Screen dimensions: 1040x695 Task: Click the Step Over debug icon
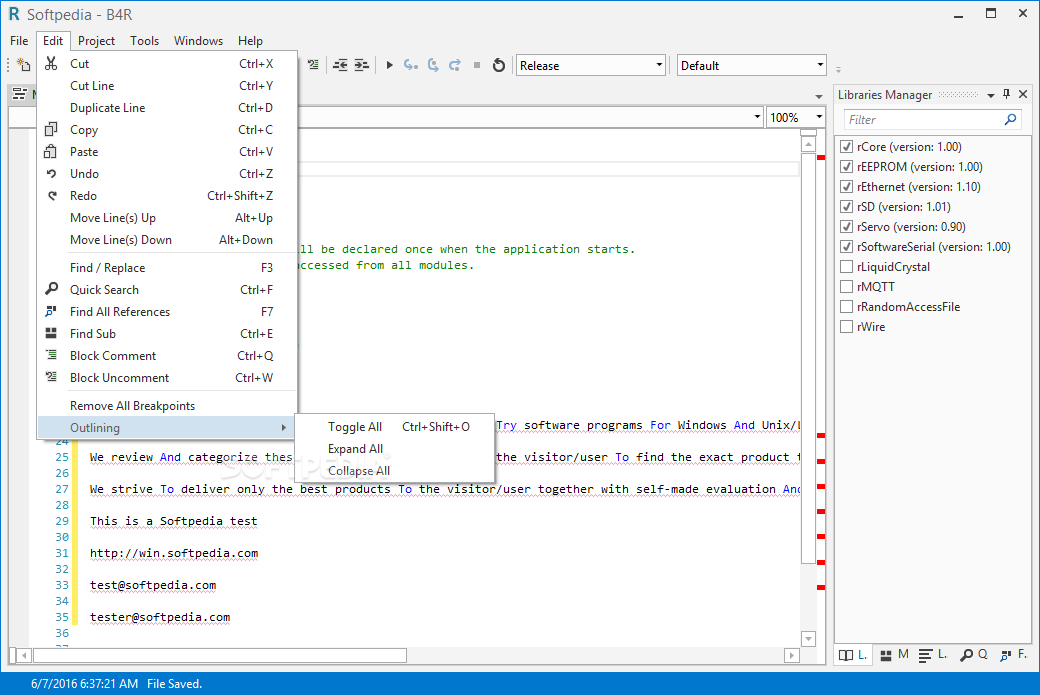[433, 65]
